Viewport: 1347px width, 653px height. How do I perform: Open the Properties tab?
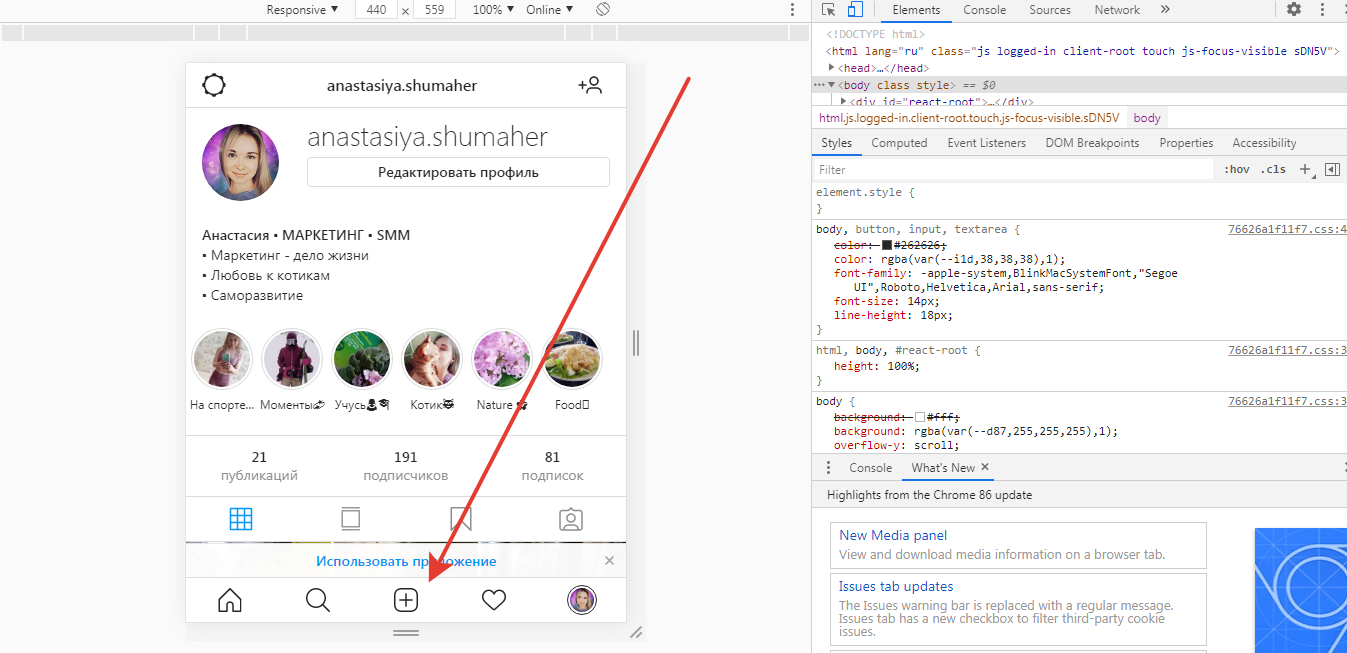pyautogui.click(x=1186, y=143)
